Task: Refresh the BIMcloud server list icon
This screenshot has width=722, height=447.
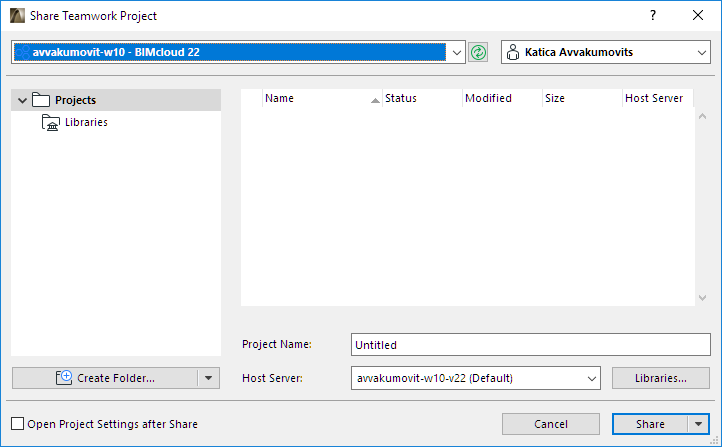Action: [478, 52]
